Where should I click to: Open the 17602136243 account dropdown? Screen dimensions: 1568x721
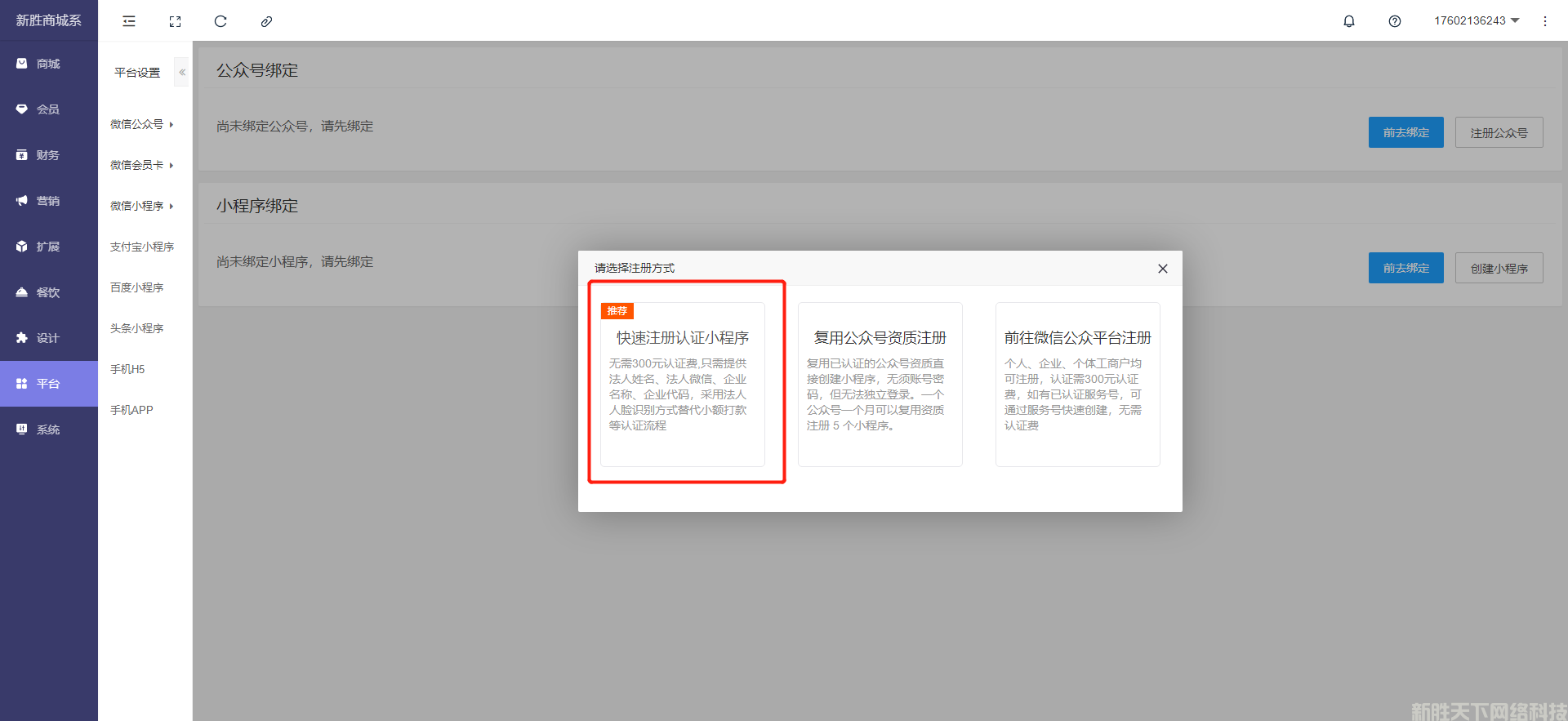click(x=1476, y=21)
